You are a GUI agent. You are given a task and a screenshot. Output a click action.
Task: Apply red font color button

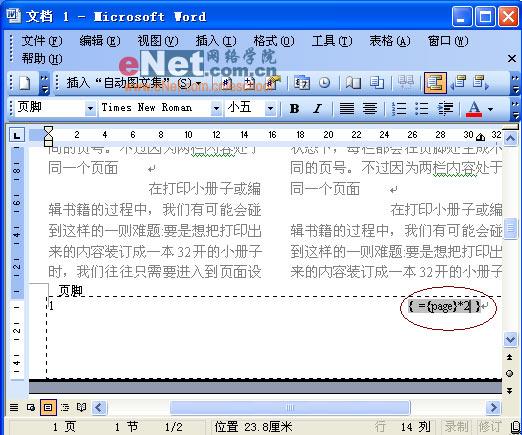coord(474,109)
